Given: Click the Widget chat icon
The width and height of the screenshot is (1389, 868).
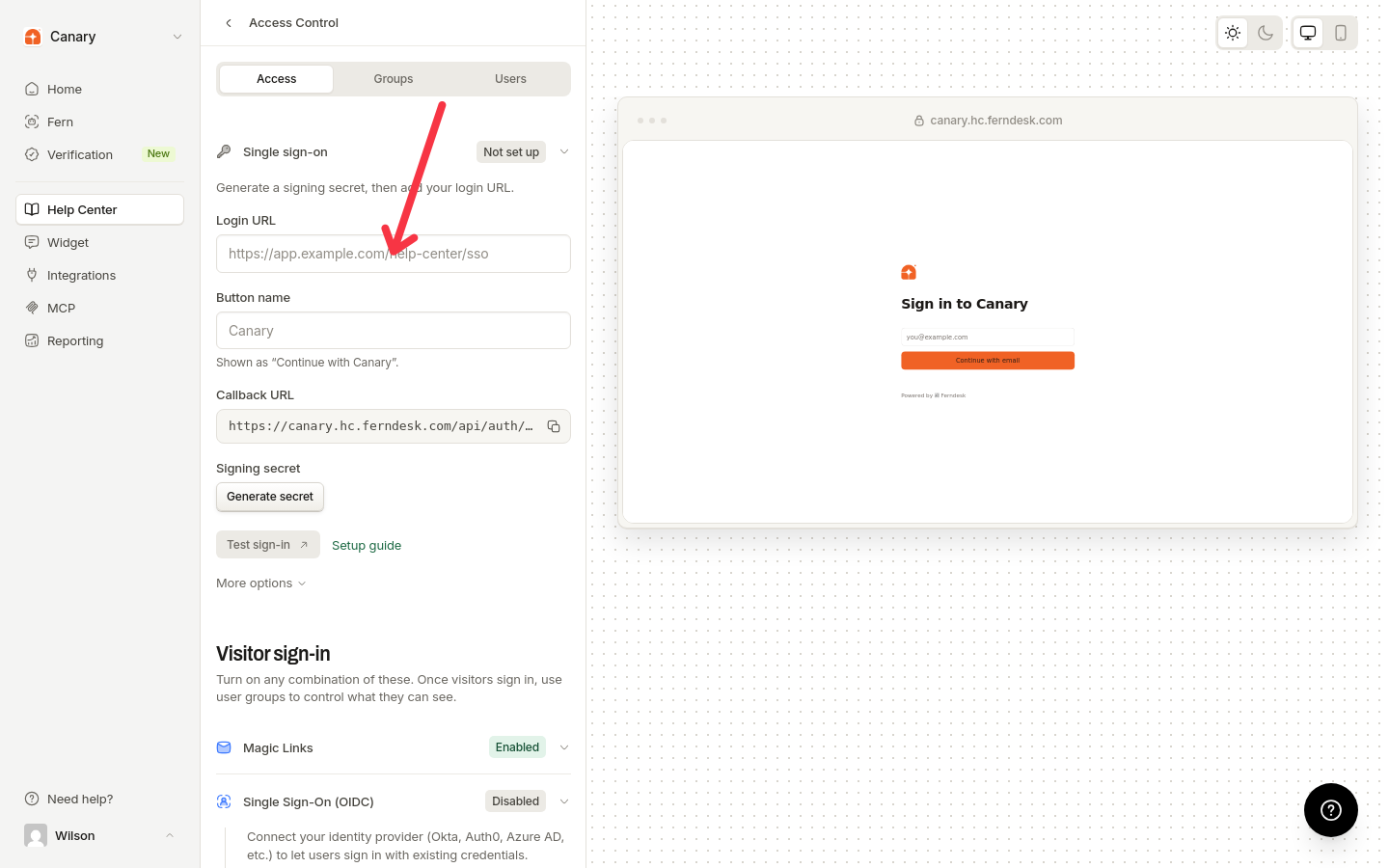Looking at the screenshot, I should point(32,242).
